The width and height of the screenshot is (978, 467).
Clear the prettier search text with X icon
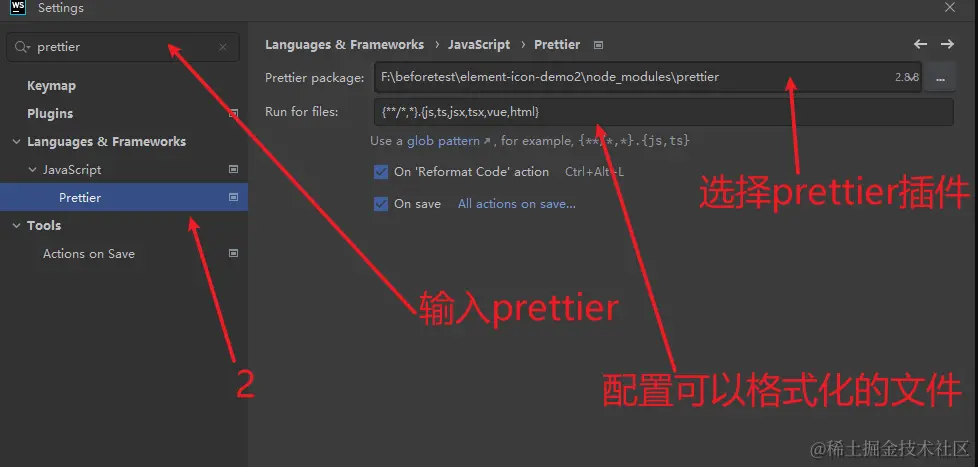coord(223,47)
